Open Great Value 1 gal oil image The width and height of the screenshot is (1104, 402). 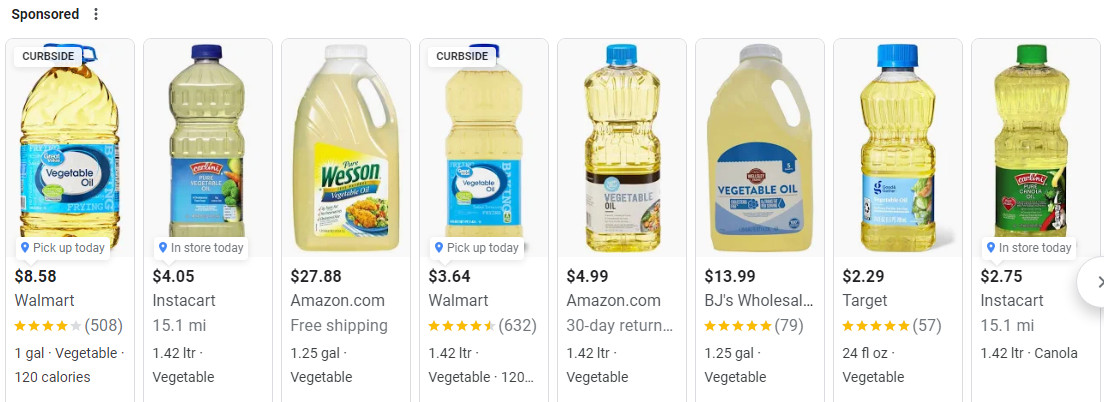pyautogui.click(x=70, y=148)
